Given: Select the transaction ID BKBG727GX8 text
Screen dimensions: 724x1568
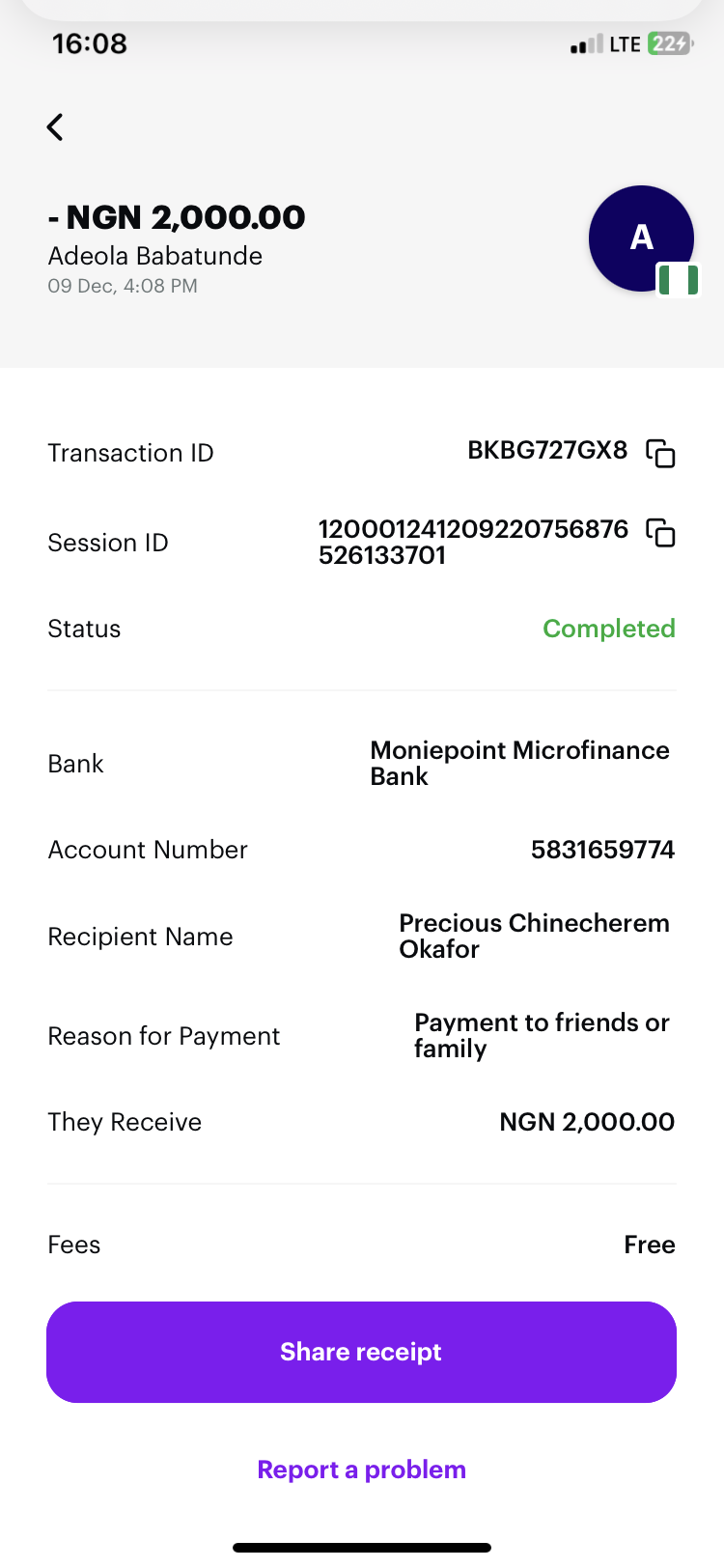Looking at the screenshot, I should click(547, 451).
